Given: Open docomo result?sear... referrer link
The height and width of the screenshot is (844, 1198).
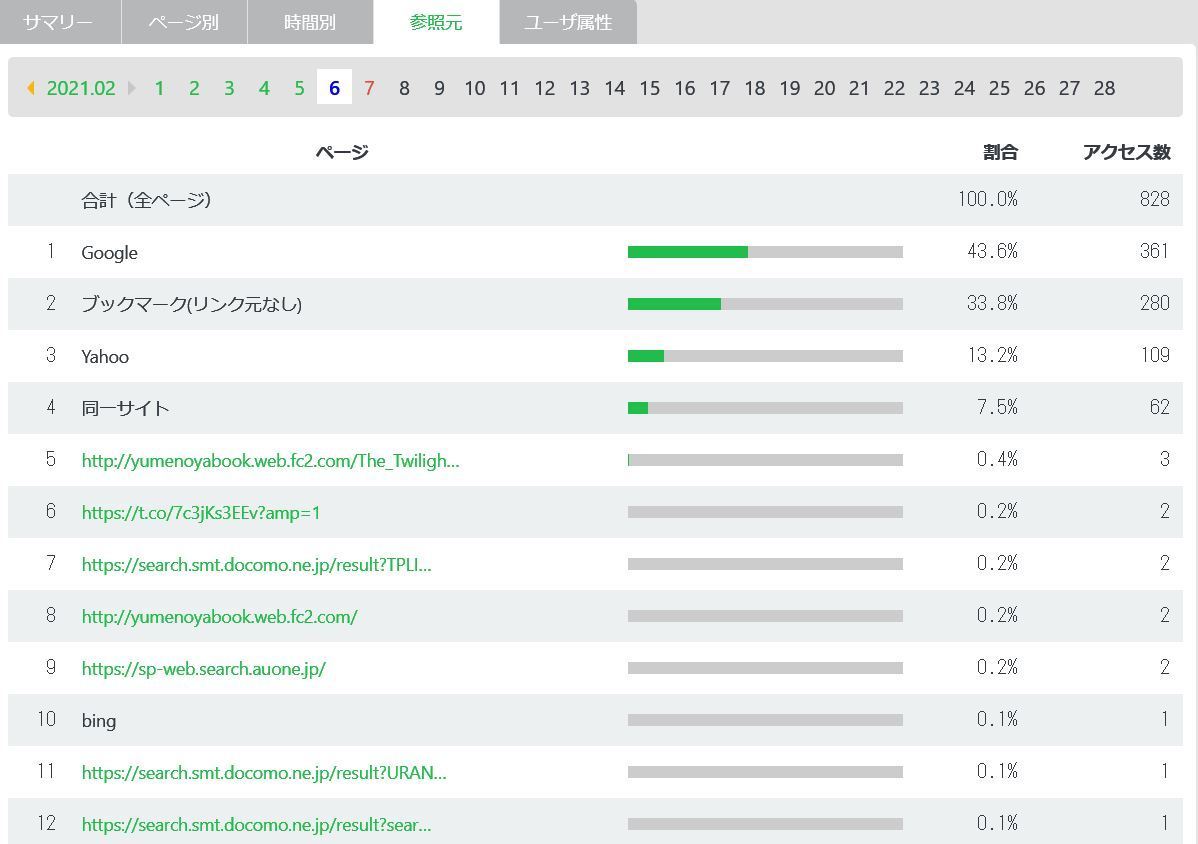Looking at the screenshot, I should [x=256, y=824].
